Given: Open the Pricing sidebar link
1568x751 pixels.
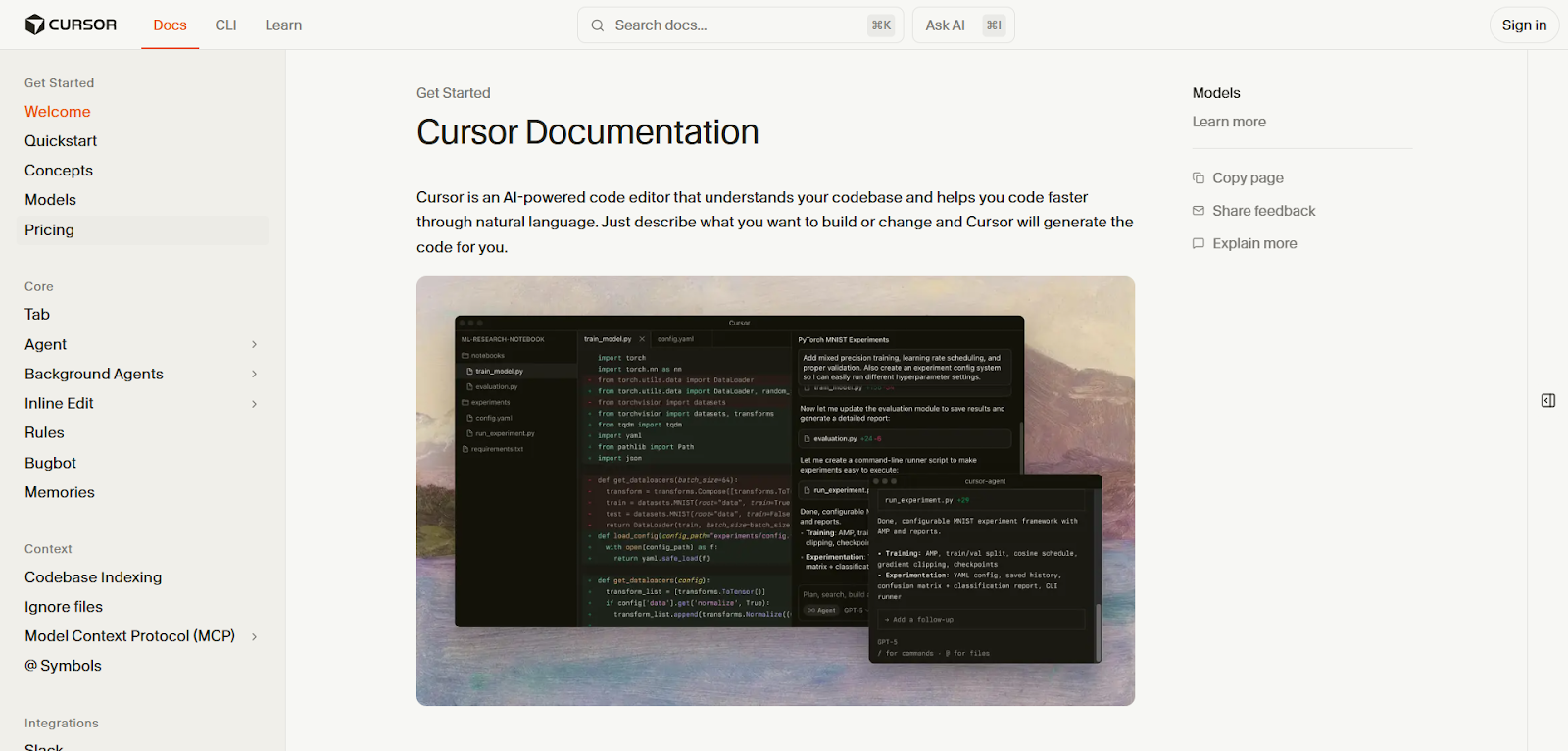Looking at the screenshot, I should pos(49,229).
